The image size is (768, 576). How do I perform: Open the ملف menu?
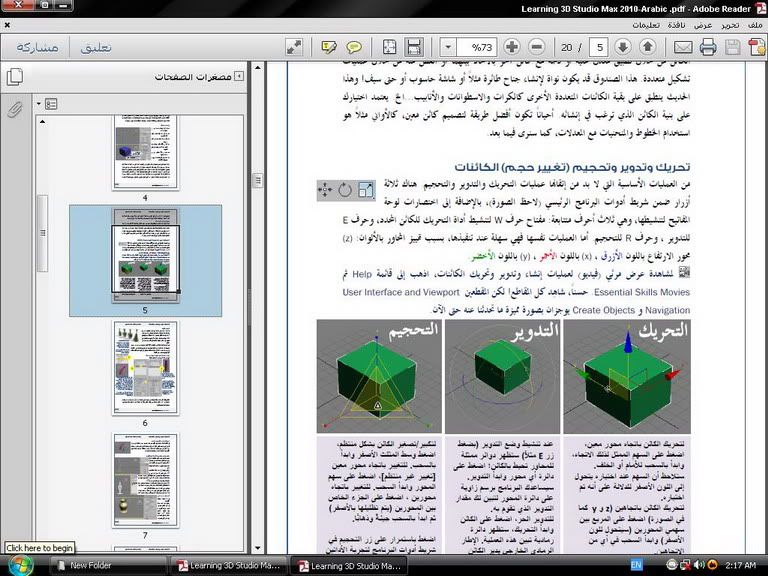[x=755, y=25]
